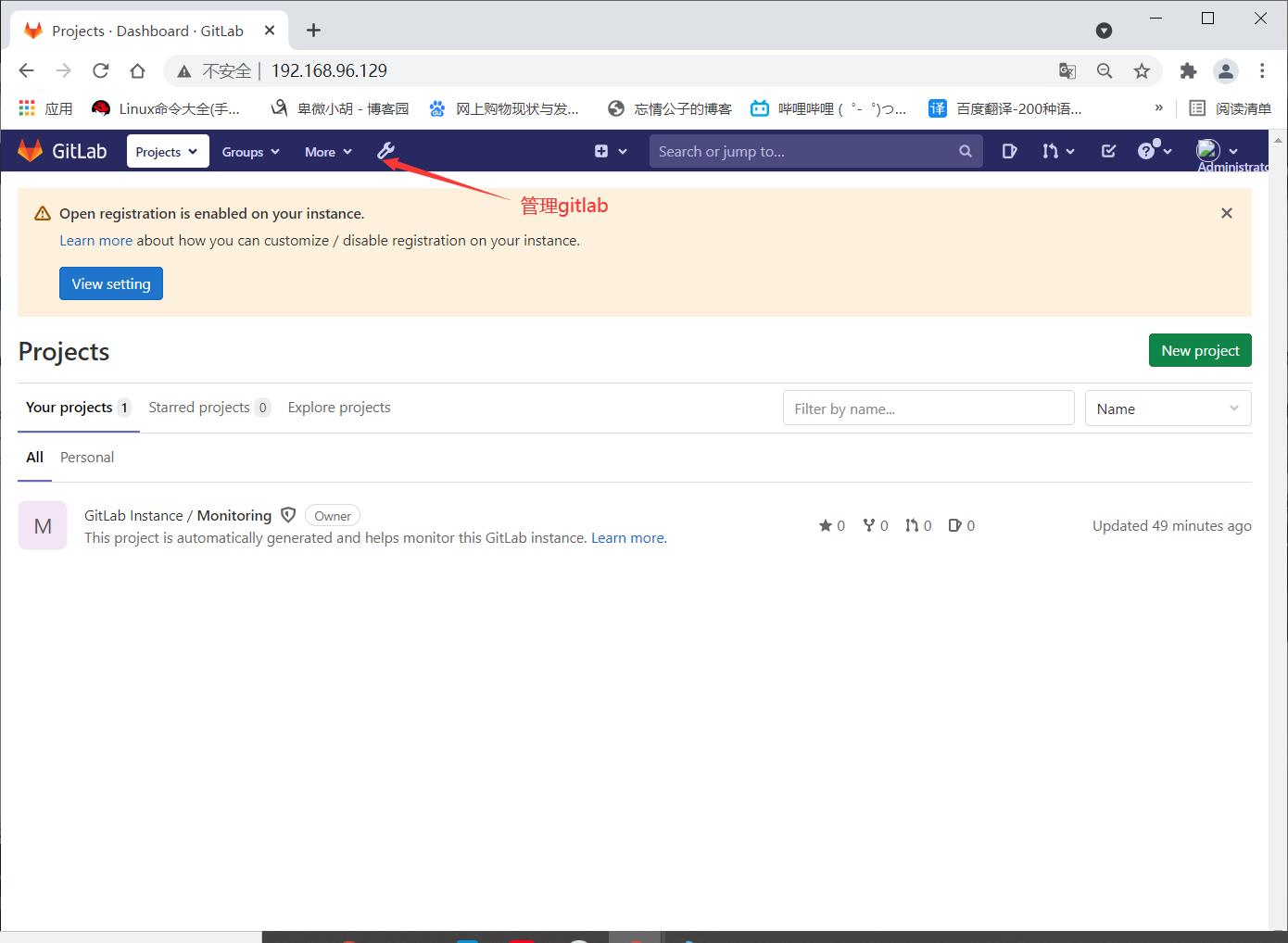Click the plus create-new icon
1288x943 pixels.
coord(601,151)
